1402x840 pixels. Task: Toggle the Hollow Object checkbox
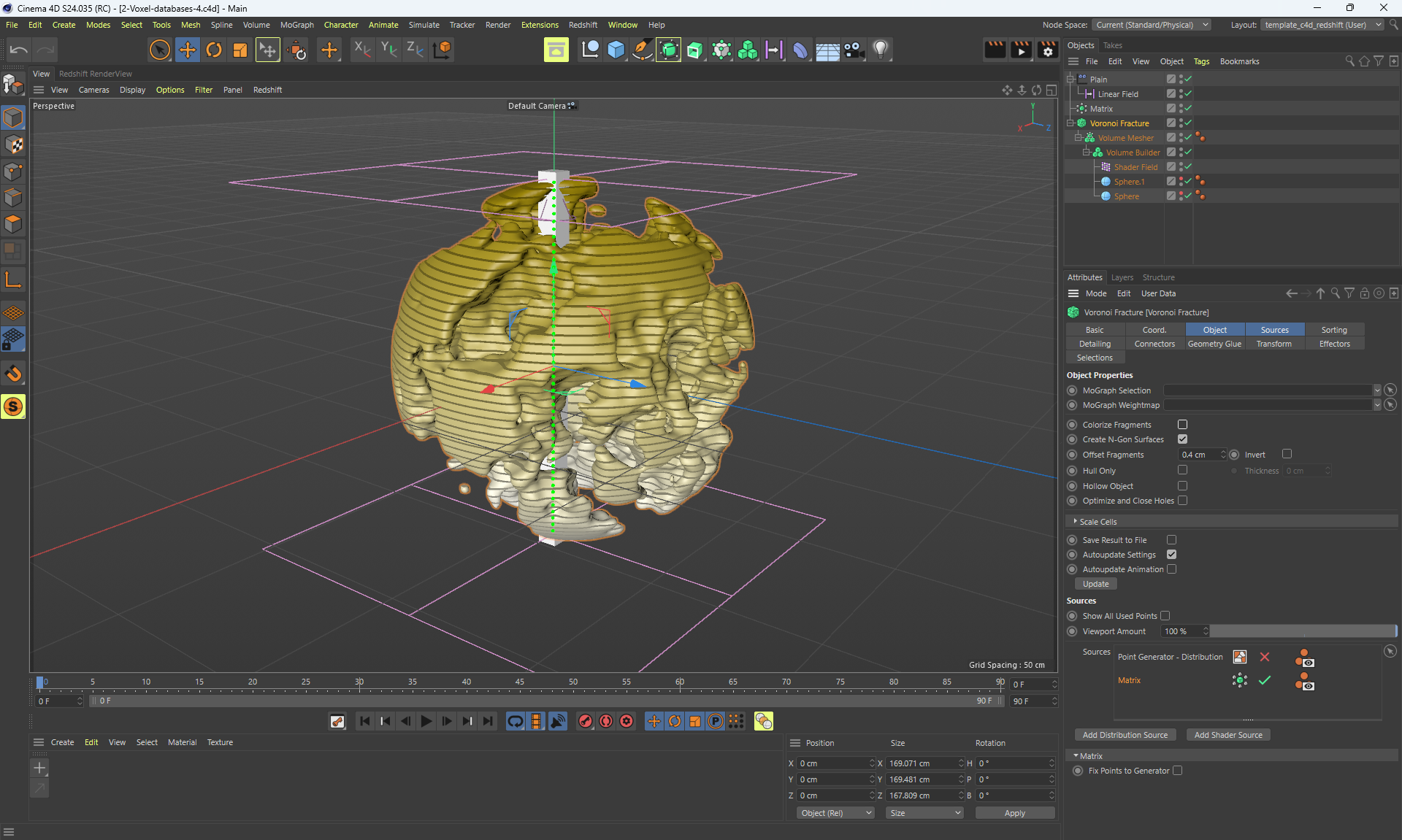point(1182,486)
